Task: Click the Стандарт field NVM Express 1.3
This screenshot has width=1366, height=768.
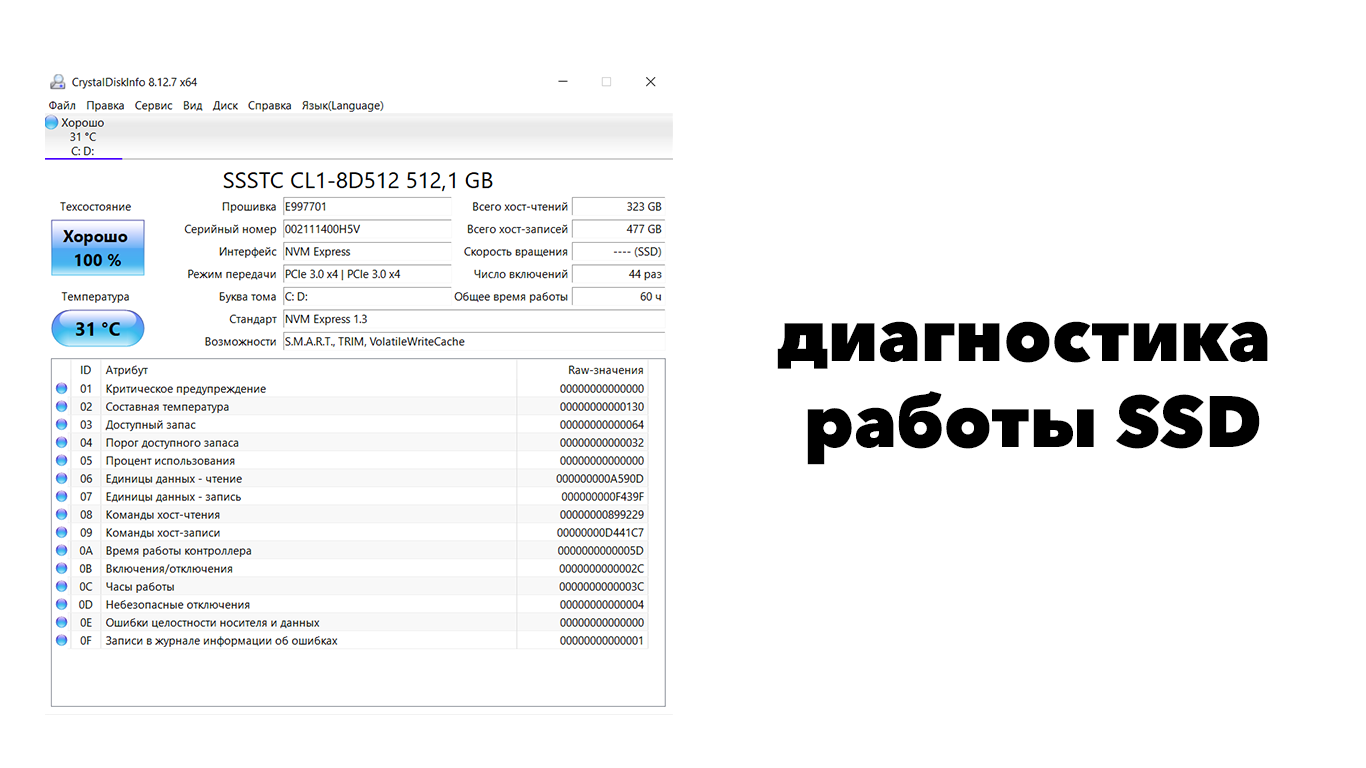Action: tap(474, 319)
